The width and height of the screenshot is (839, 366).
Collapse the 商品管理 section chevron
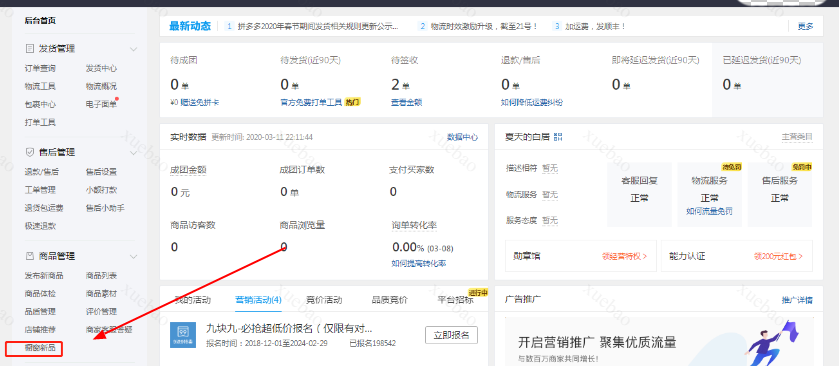click(133, 256)
